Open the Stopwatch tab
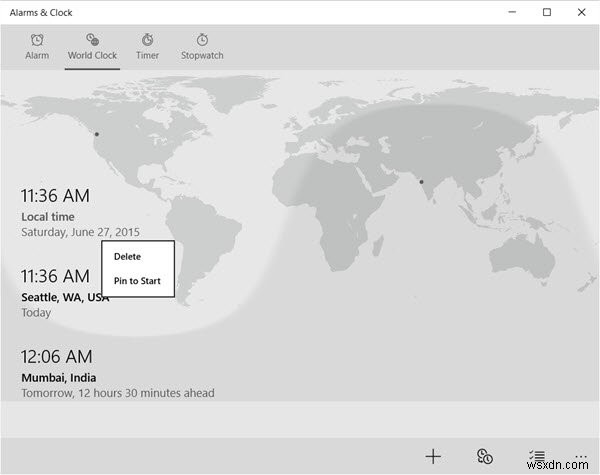 pyautogui.click(x=202, y=47)
